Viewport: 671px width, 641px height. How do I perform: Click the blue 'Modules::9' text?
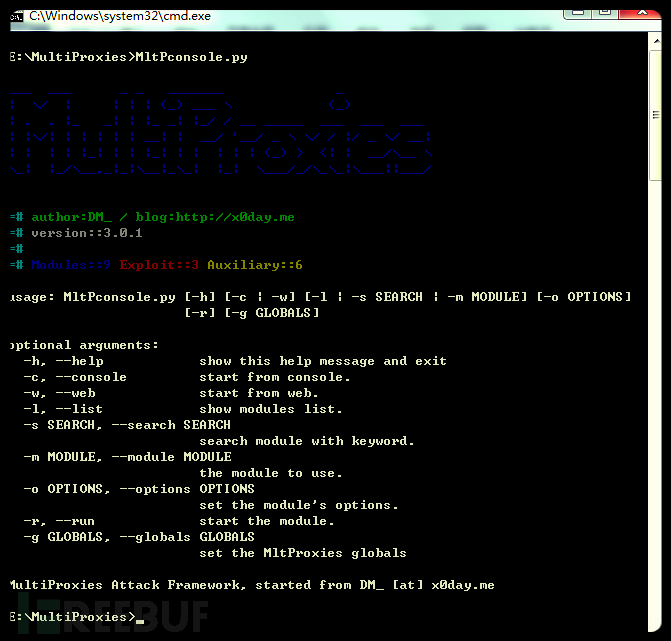coord(71,265)
